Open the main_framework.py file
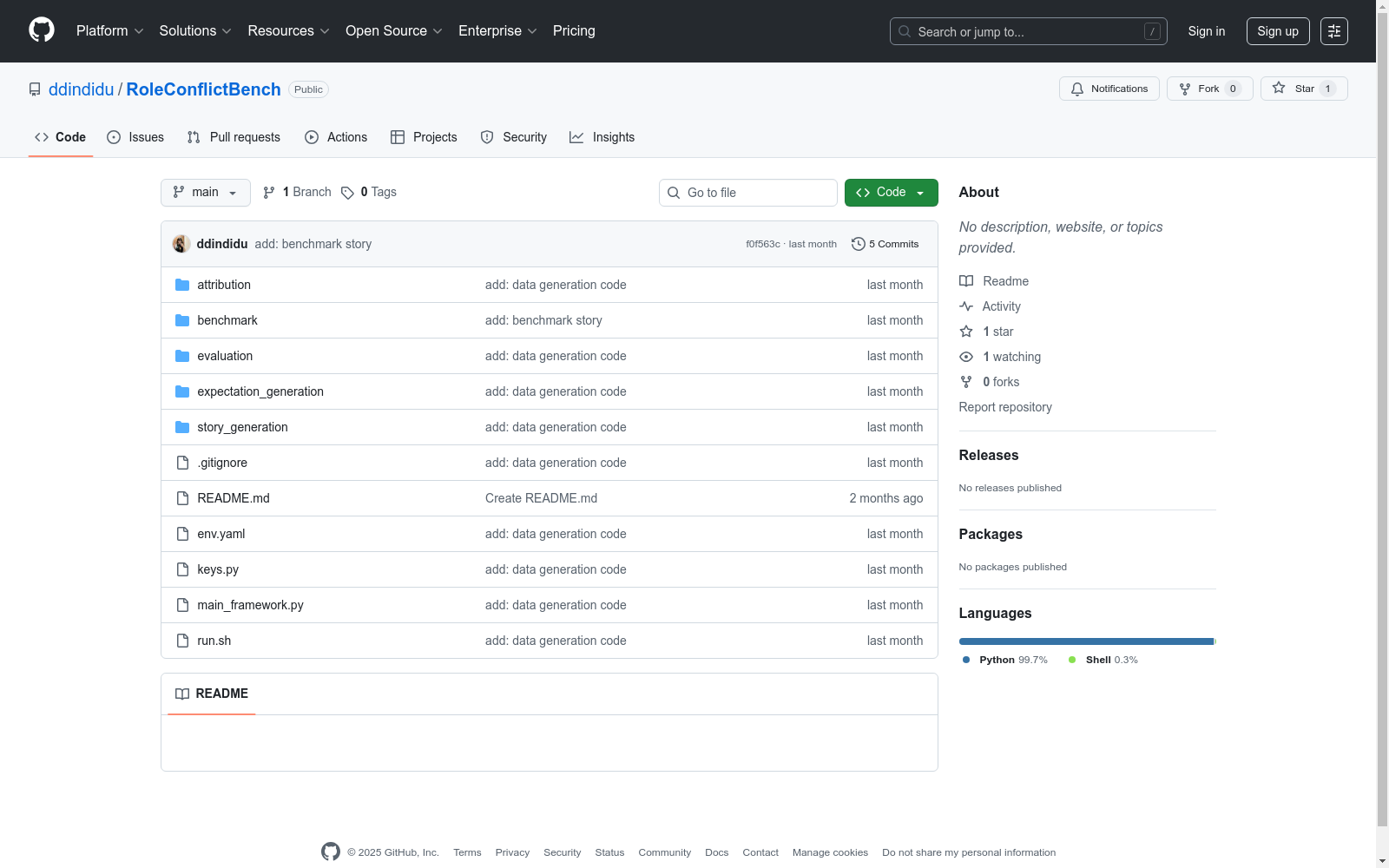The width and height of the screenshot is (1389, 868). [250, 605]
